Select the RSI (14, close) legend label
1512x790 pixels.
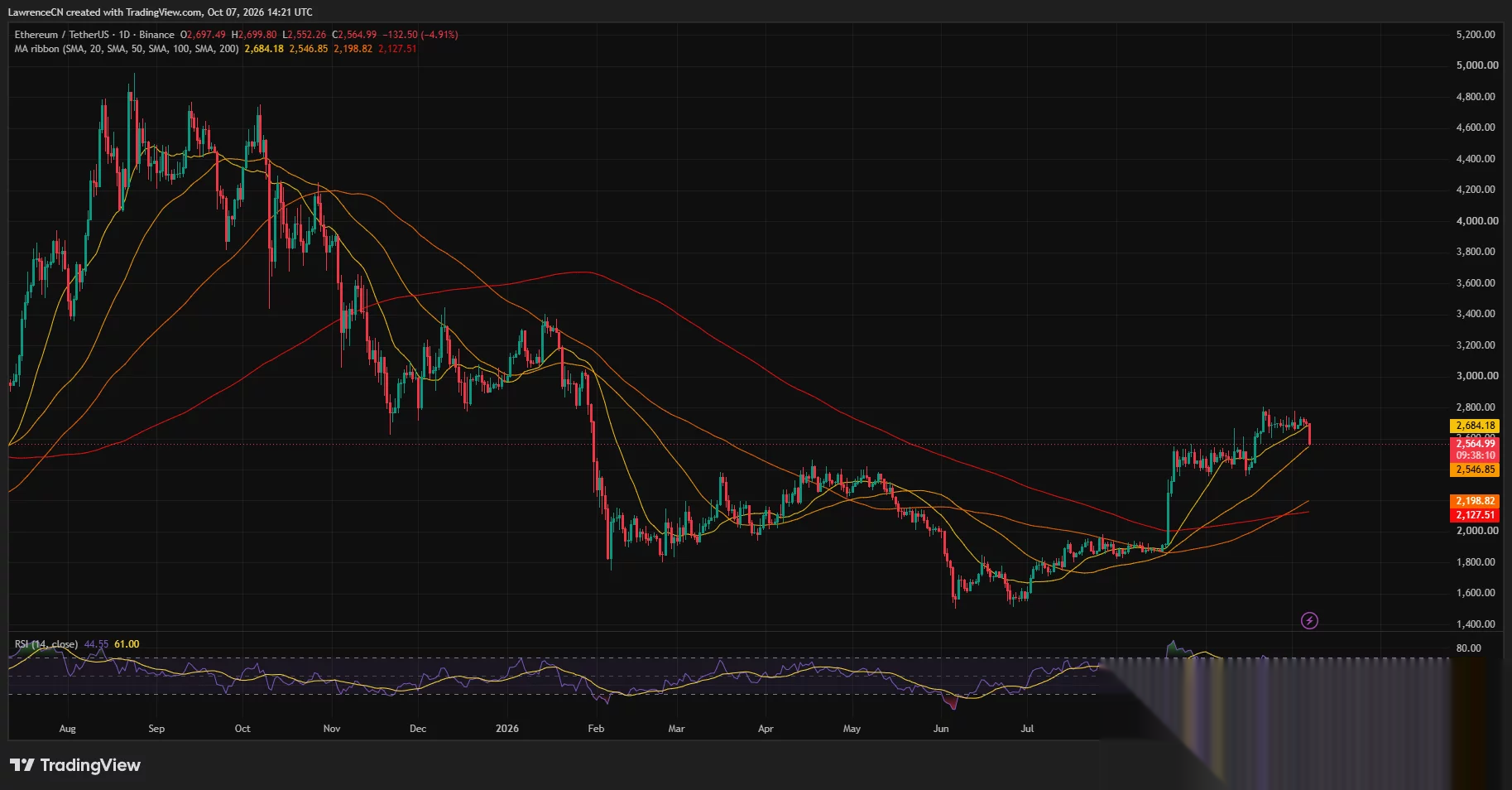46,644
